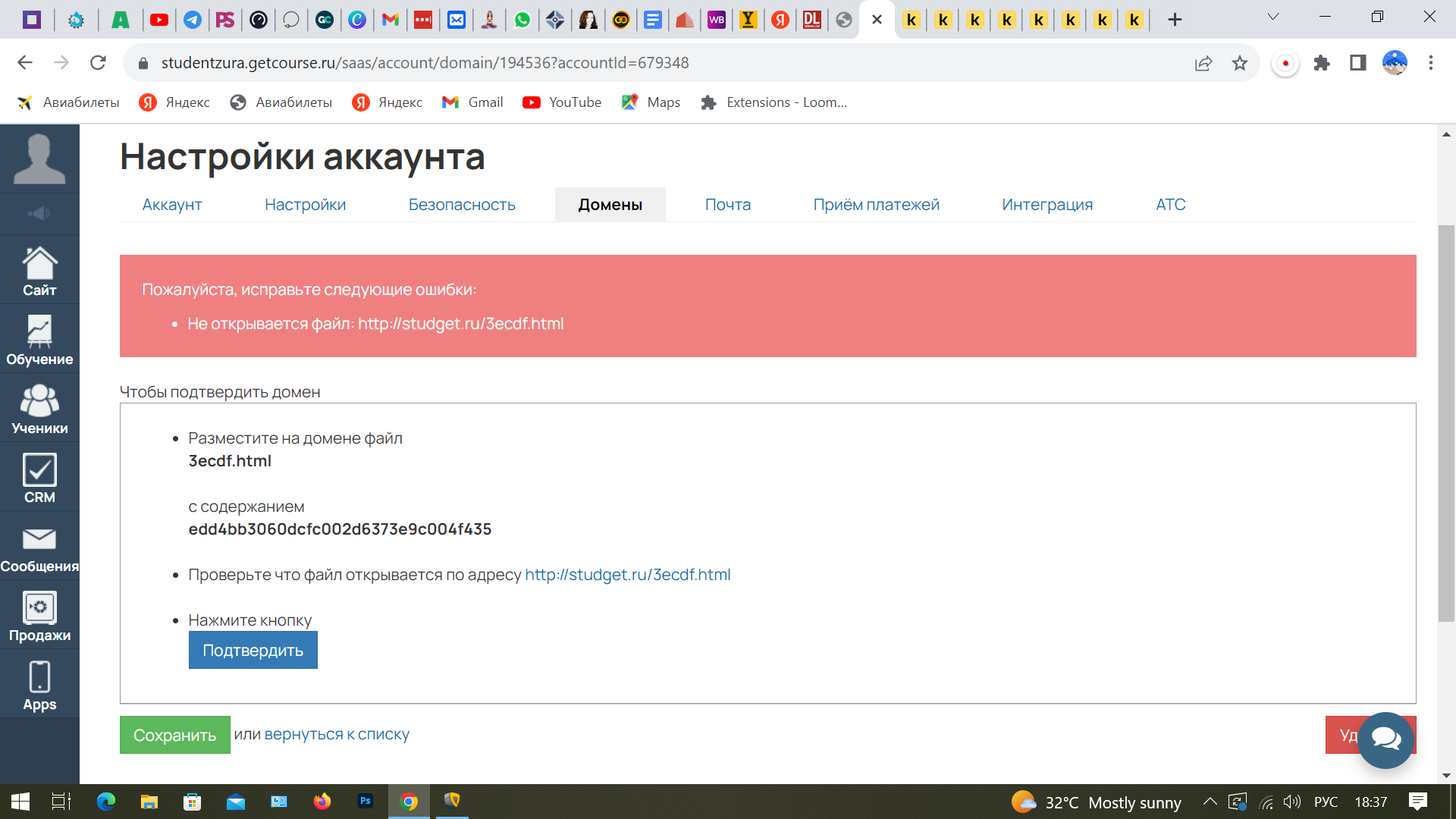Bookmark page with the star icon
Image resolution: width=1456 pixels, height=819 pixels.
click(1240, 63)
